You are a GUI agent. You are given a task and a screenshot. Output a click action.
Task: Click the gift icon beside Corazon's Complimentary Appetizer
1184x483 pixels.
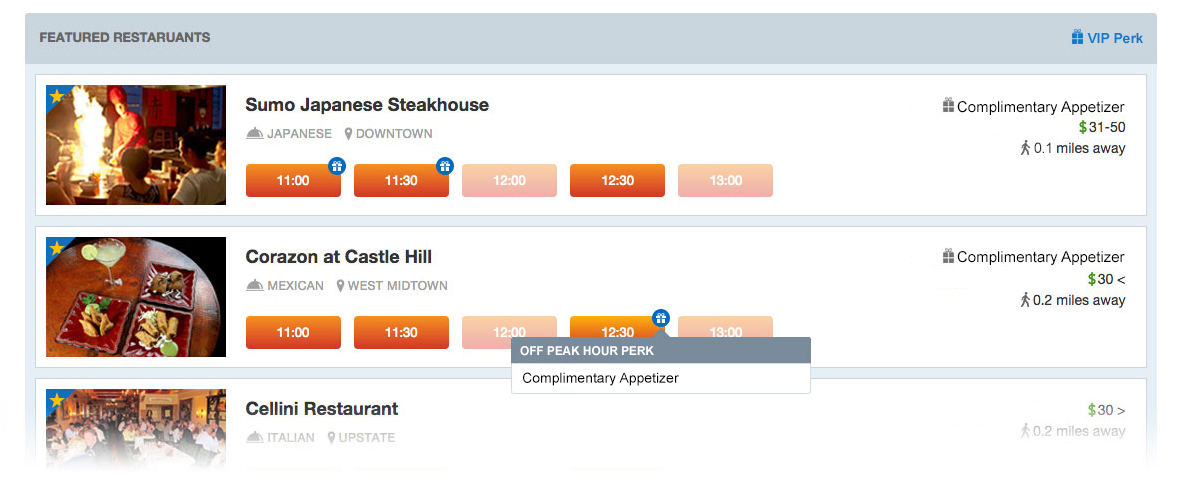coord(948,256)
